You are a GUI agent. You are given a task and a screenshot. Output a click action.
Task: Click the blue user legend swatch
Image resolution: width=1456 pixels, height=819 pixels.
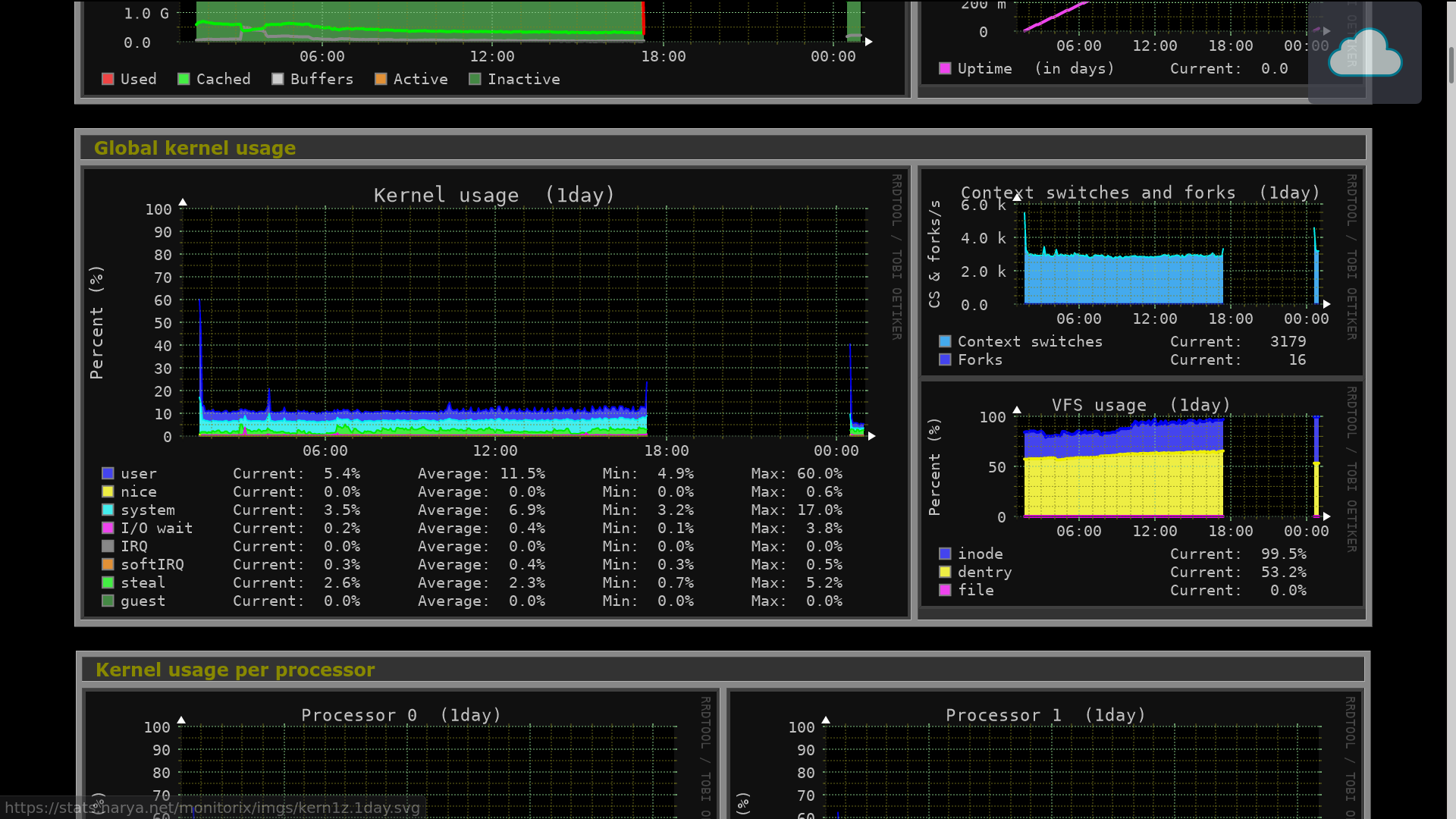pyautogui.click(x=108, y=473)
